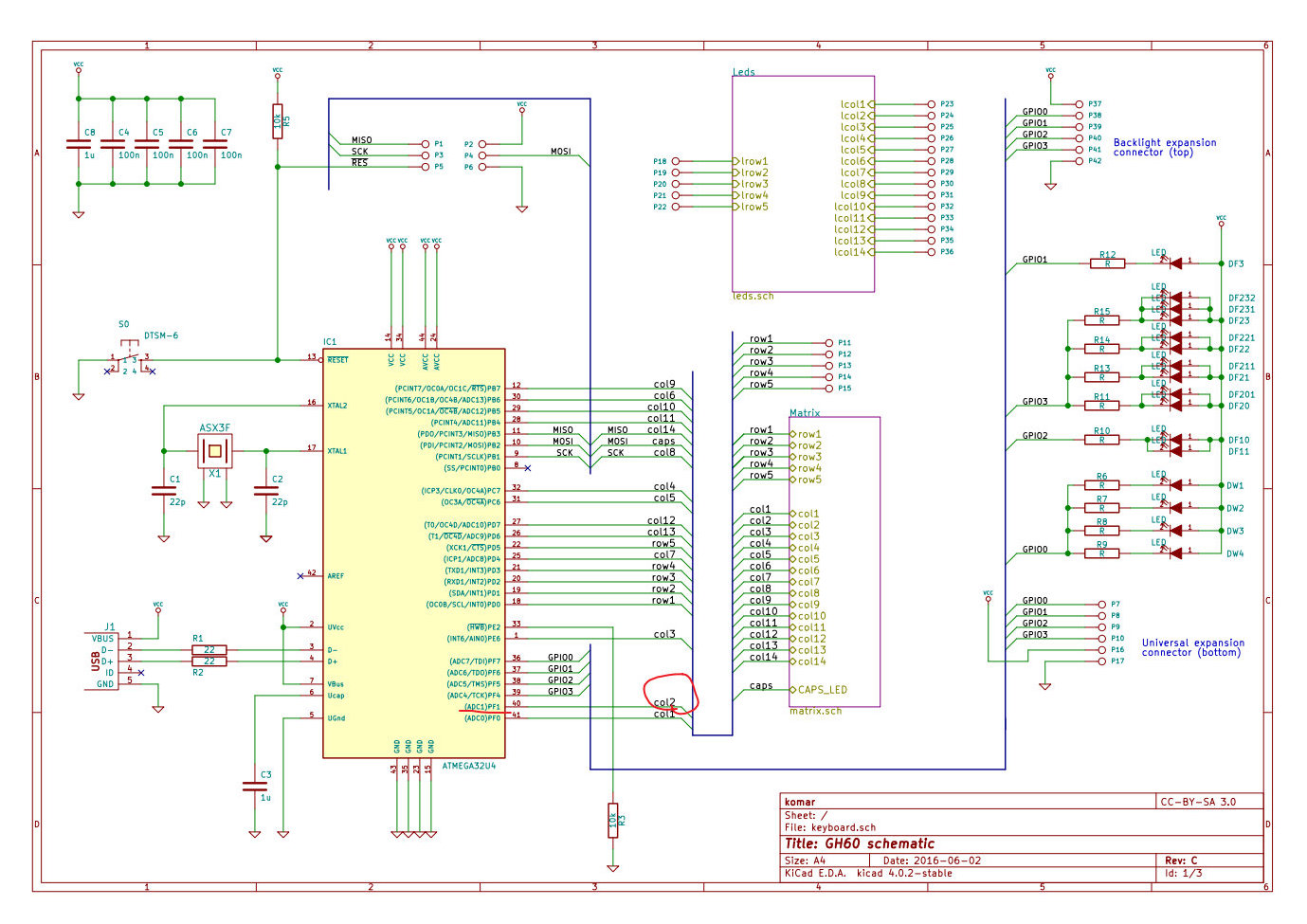Click capacitor C4 100n
Screen dimensions: 1307x924
[x=113, y=144]
